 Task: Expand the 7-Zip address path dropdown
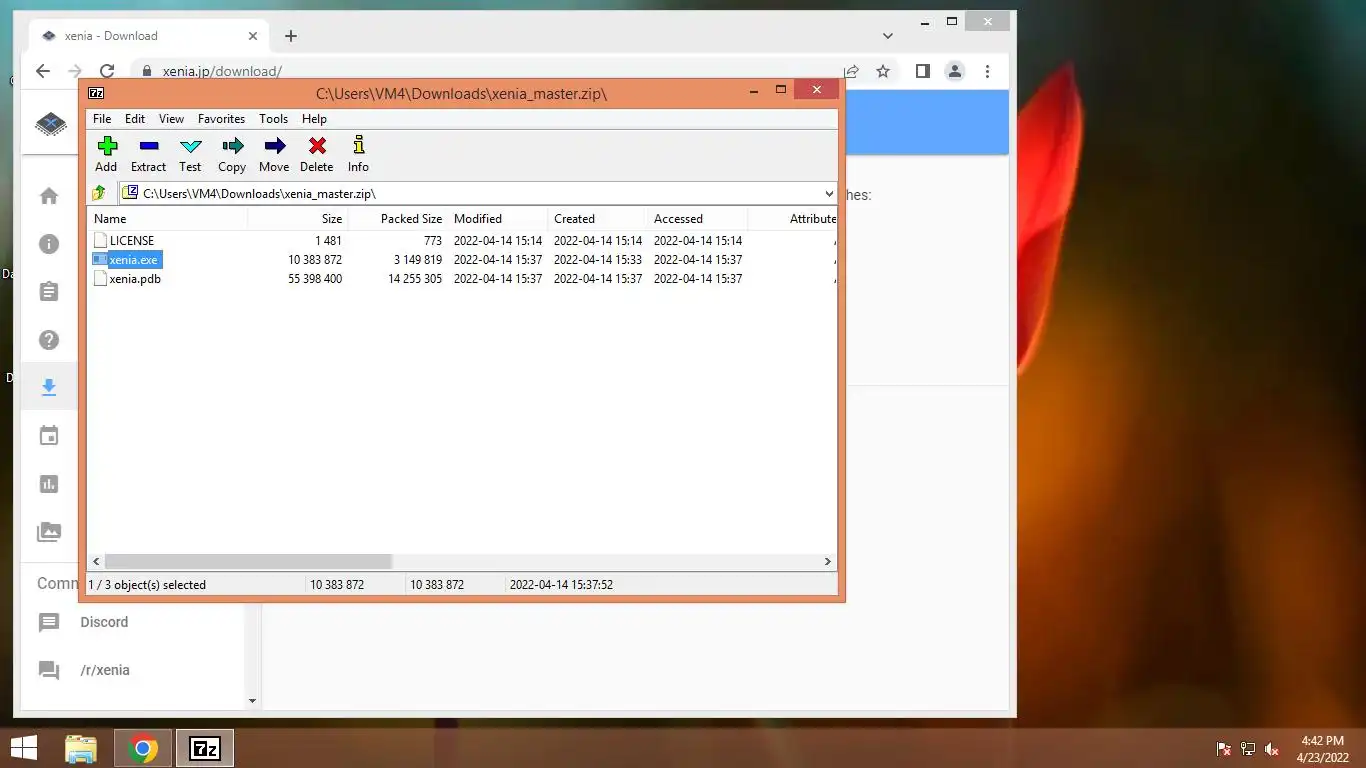tap(829, 193)
